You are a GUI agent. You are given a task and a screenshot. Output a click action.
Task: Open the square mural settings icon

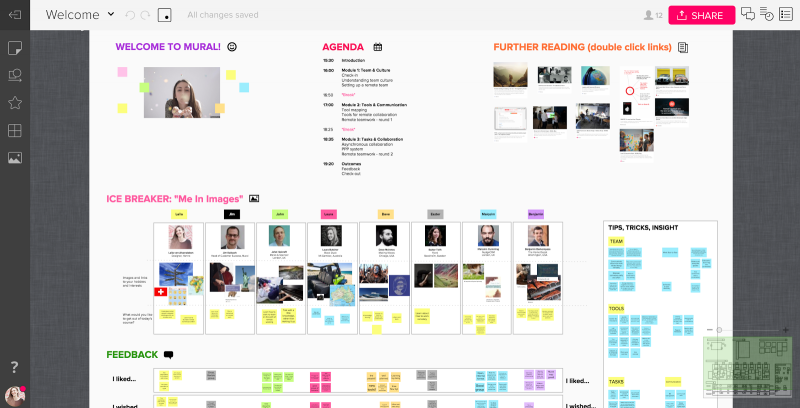(164, 15)
